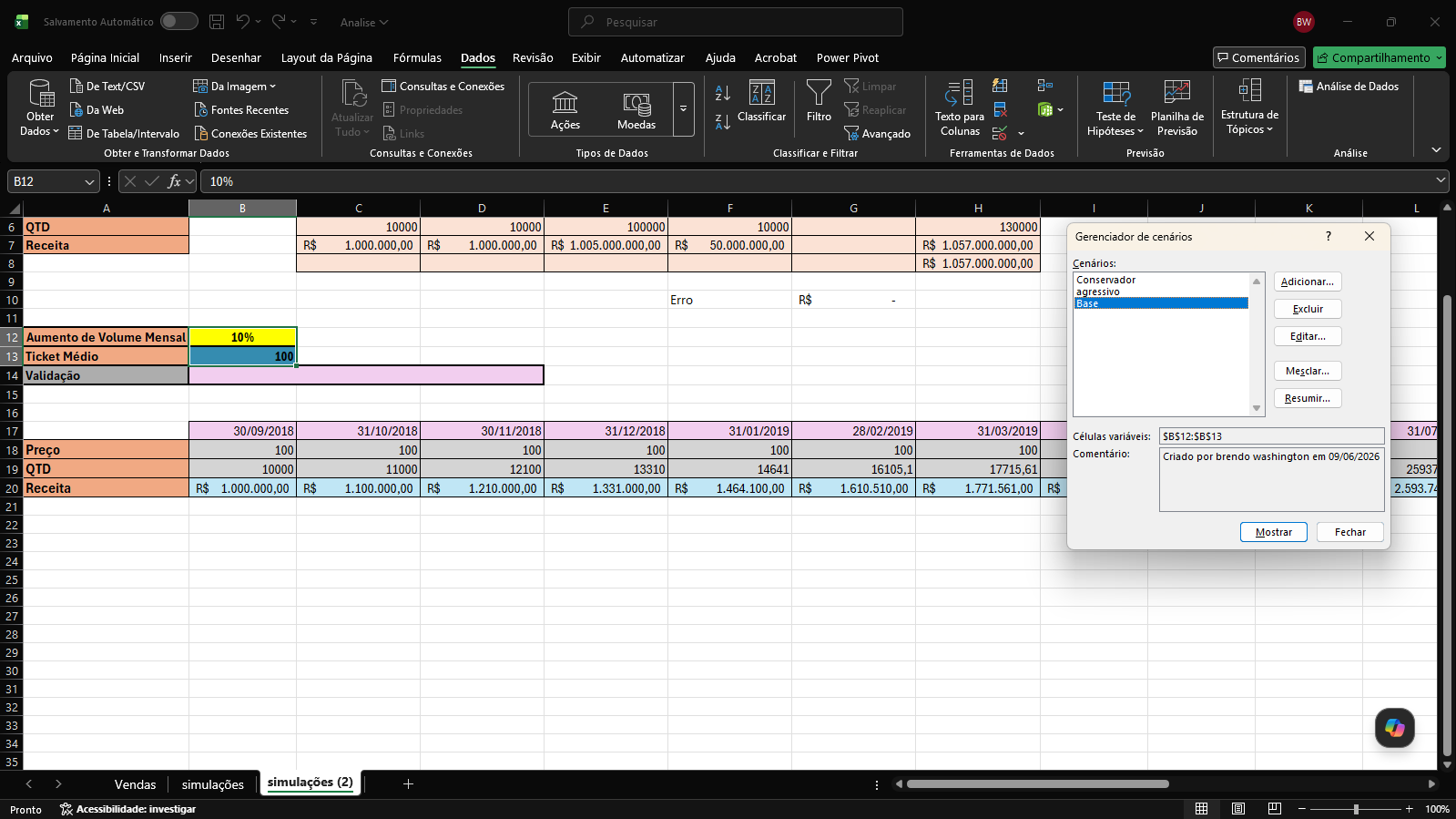Open the Power Pivot tab
The image size is (1456, 819).
point(847,57)
